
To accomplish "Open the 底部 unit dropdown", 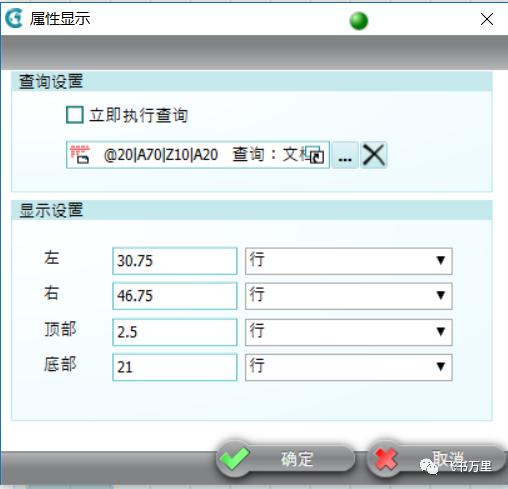I will pos(349,367).
